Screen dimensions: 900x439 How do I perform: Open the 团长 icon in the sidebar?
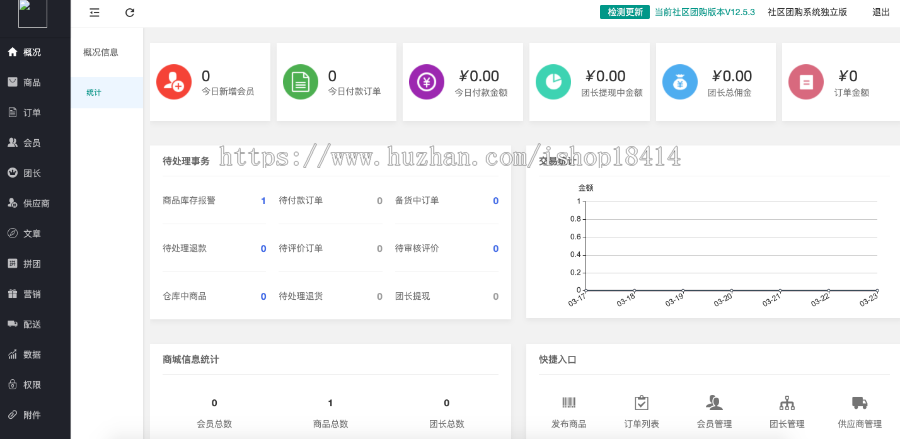[x=12, y=173]
